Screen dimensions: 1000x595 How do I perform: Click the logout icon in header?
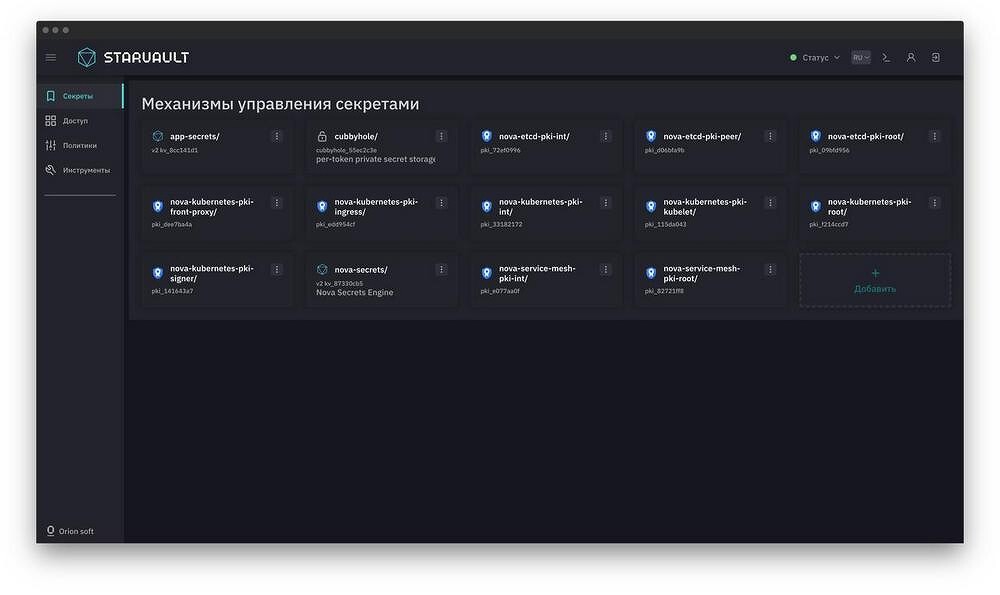pyautogui.click(x=936, y=57)
